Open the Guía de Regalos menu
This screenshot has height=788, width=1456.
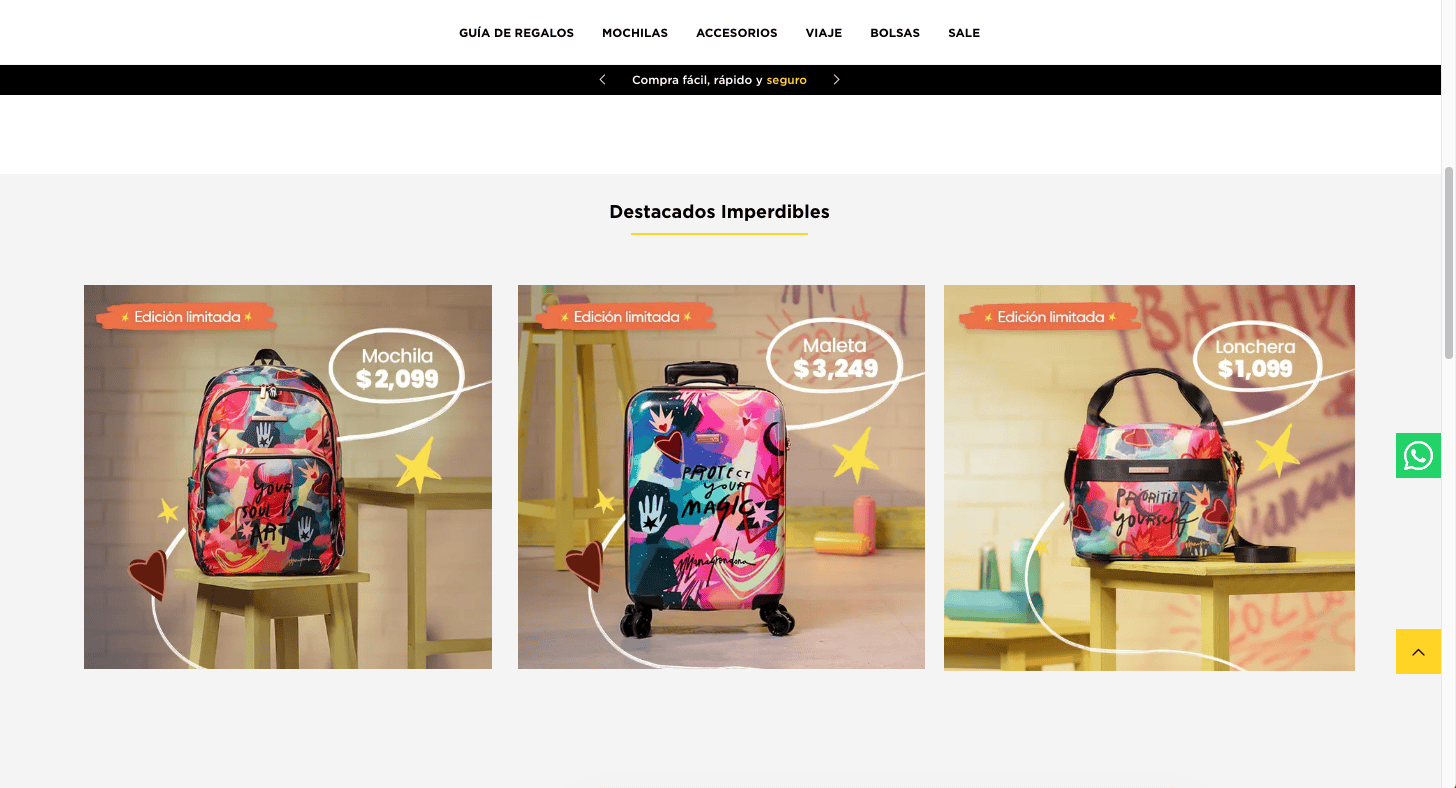click(x=516, y=33)
